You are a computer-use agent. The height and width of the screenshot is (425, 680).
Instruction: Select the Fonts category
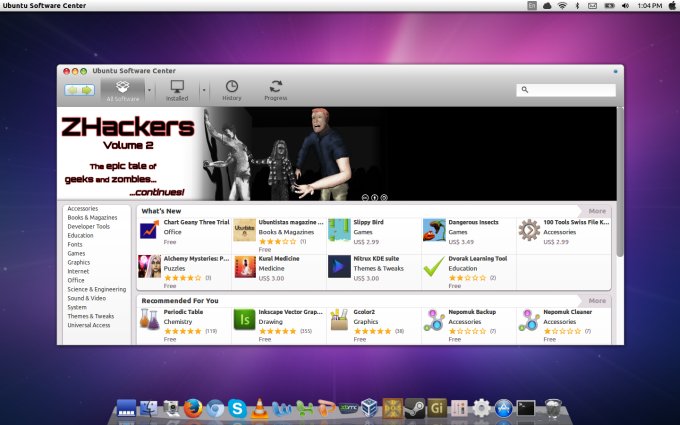75,245
